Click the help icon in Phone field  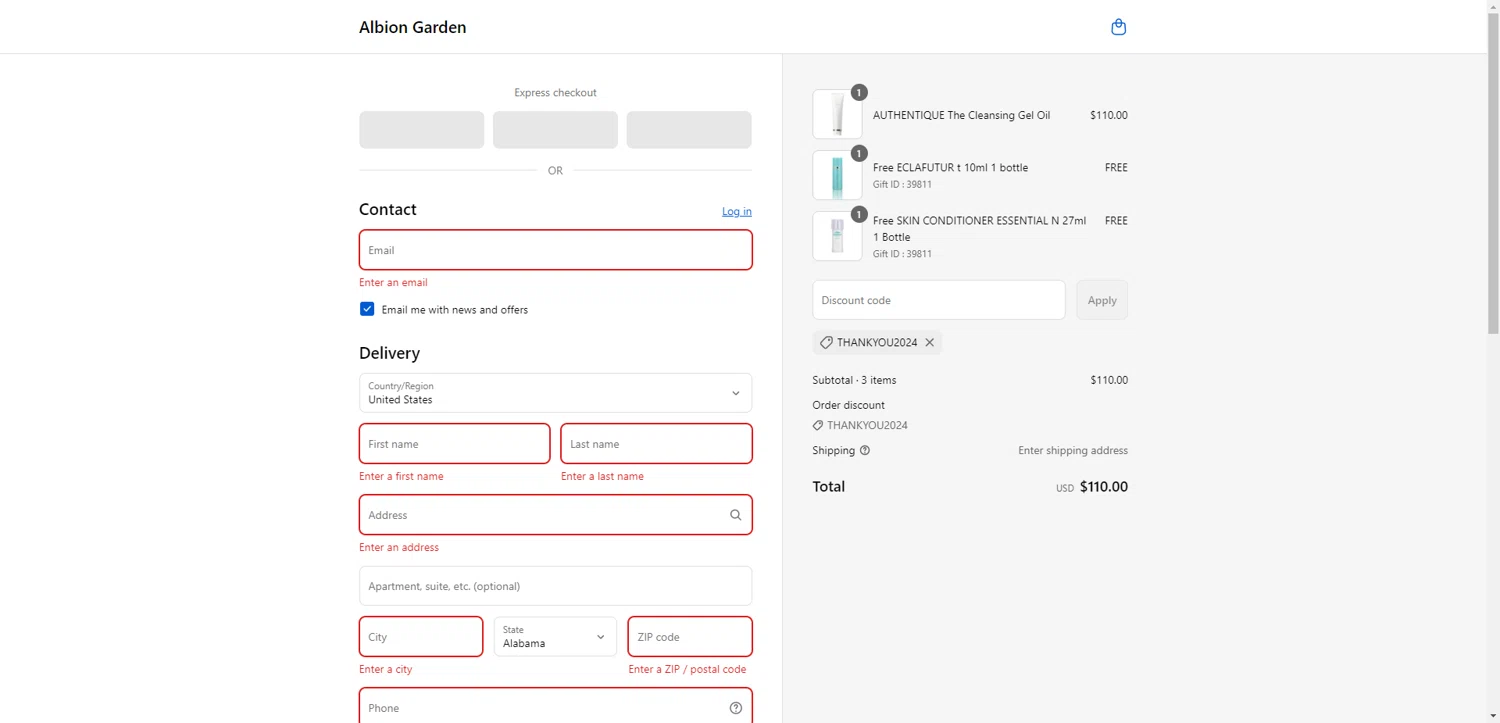(x=735, y=708)
